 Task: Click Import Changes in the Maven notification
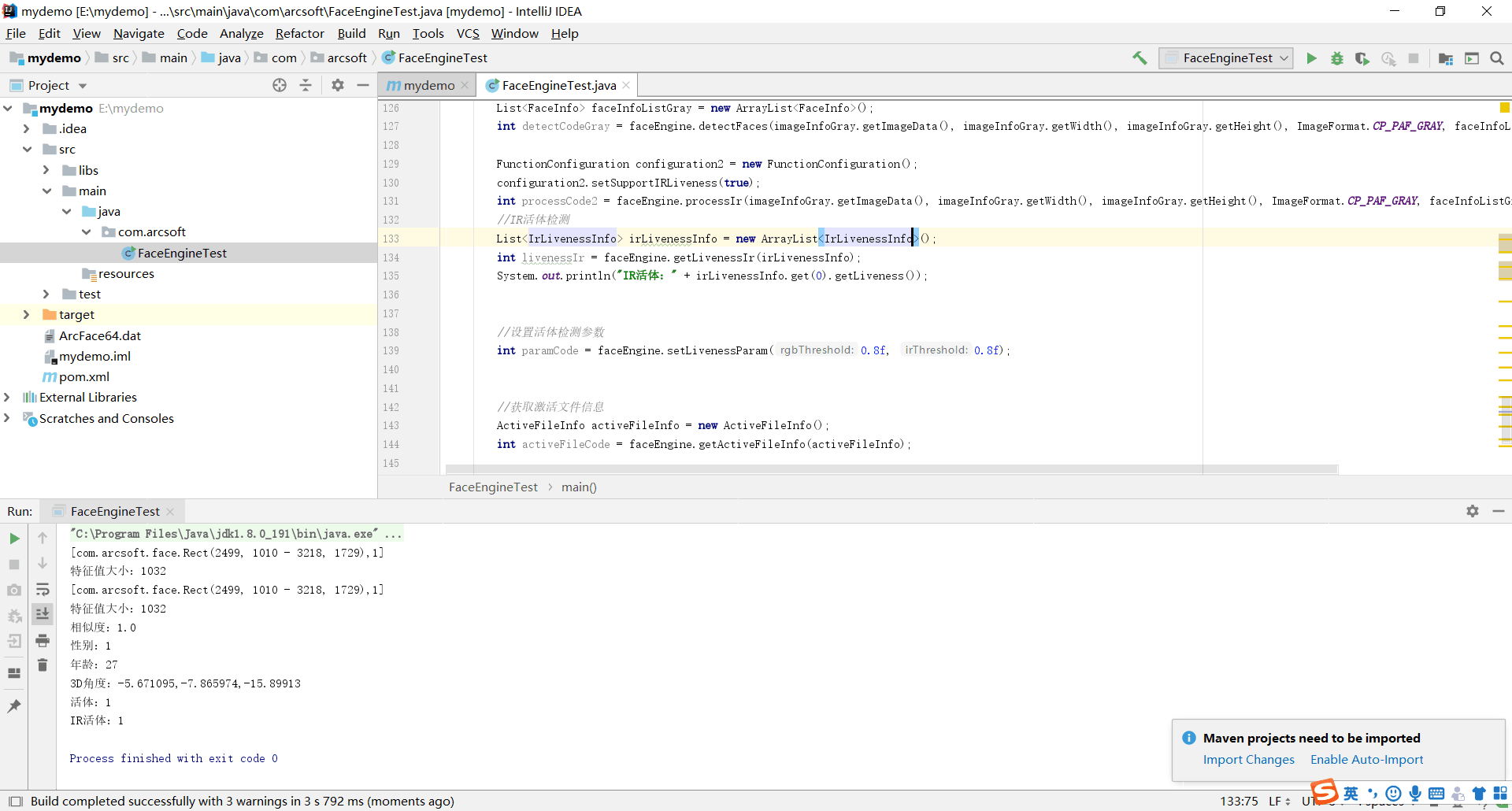[1248, 759]
